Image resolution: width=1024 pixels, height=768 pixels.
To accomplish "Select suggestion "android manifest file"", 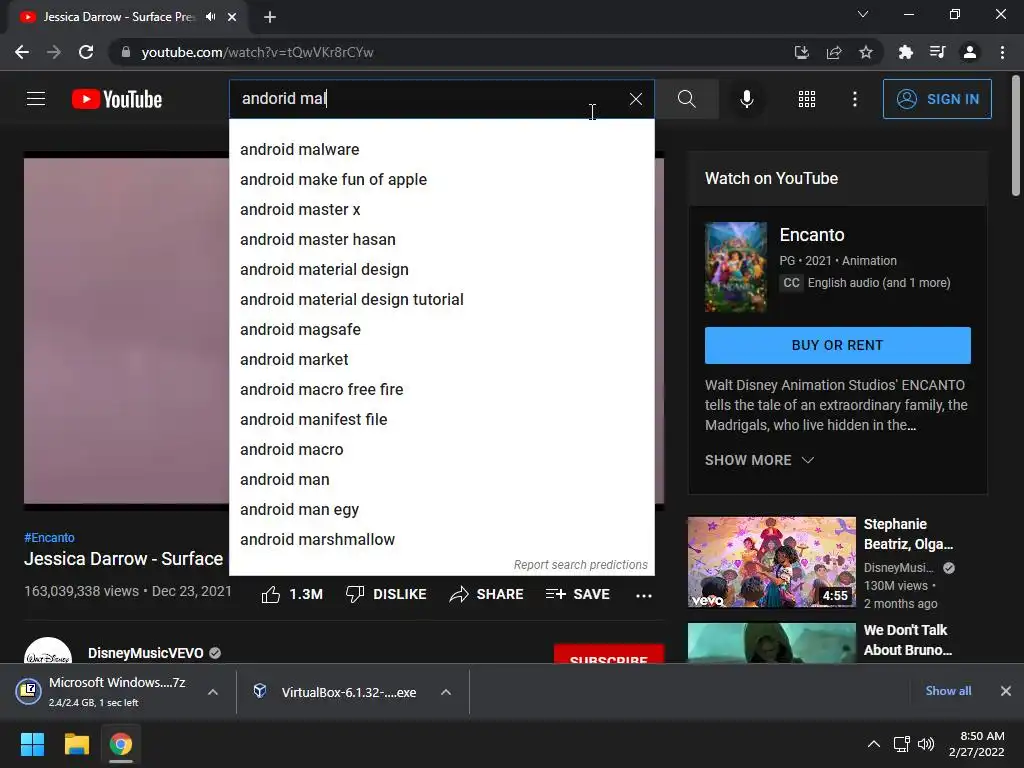I will (441, 420).
